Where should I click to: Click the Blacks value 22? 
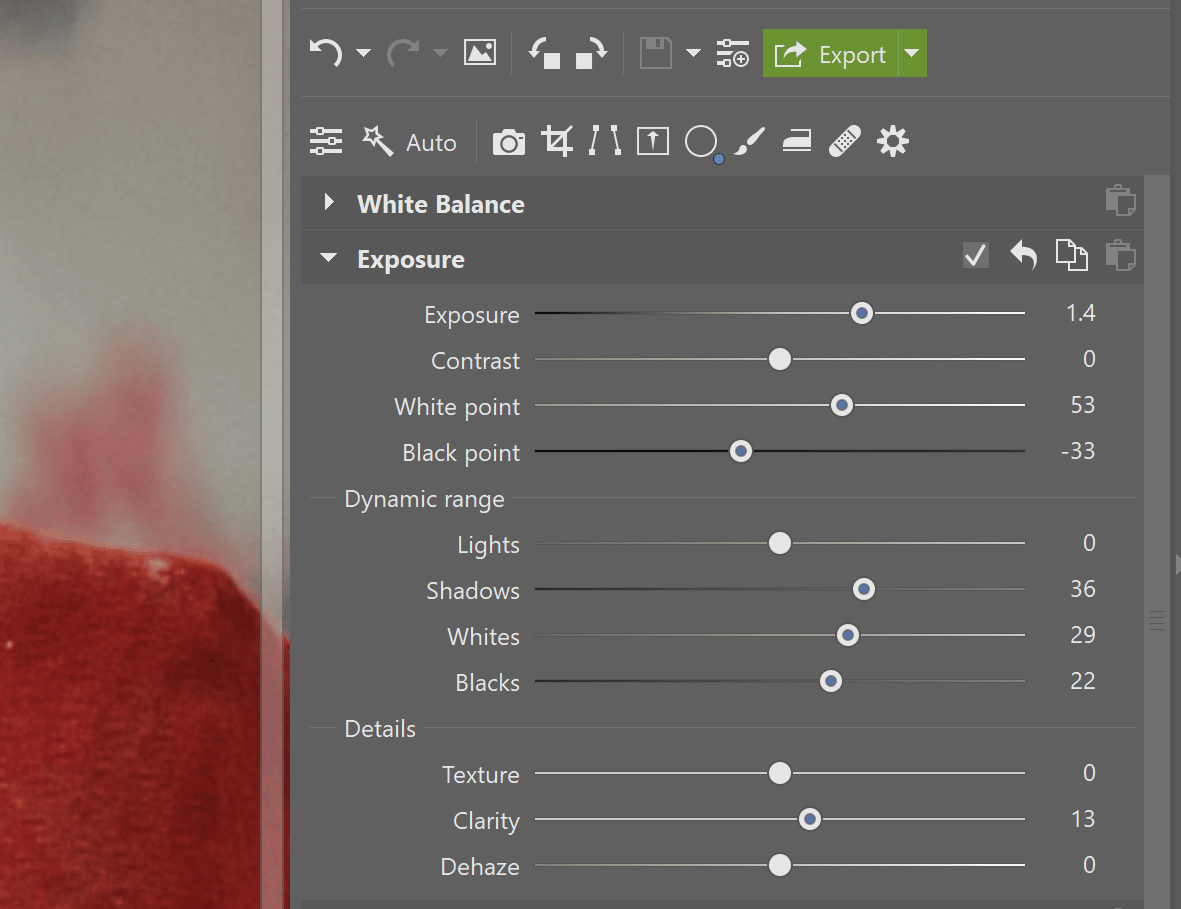1083,682
